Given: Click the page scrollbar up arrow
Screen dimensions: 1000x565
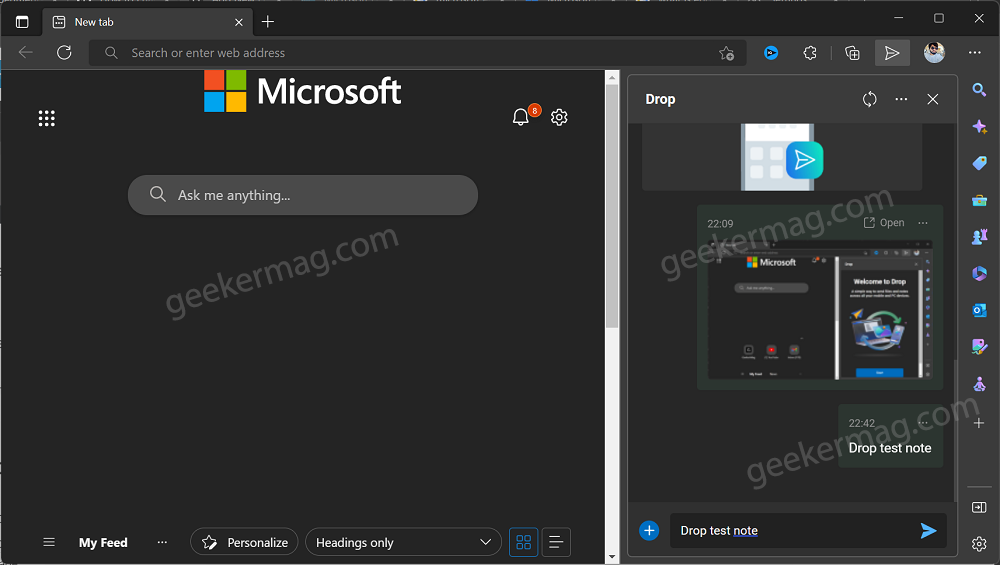Looking at the screenshot, I should pos(612,78).
